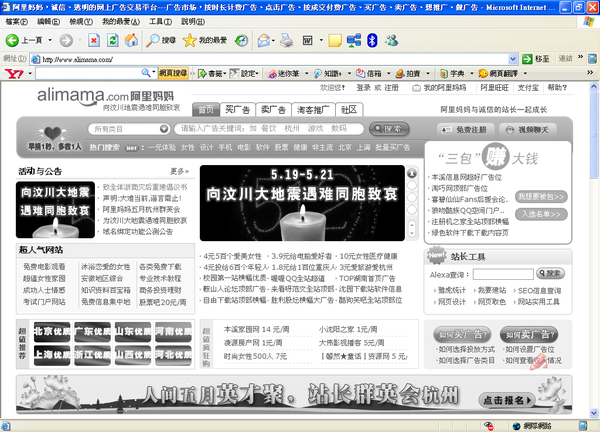
Task: Click the 免费注册 button
Action: tap(466, 130)
